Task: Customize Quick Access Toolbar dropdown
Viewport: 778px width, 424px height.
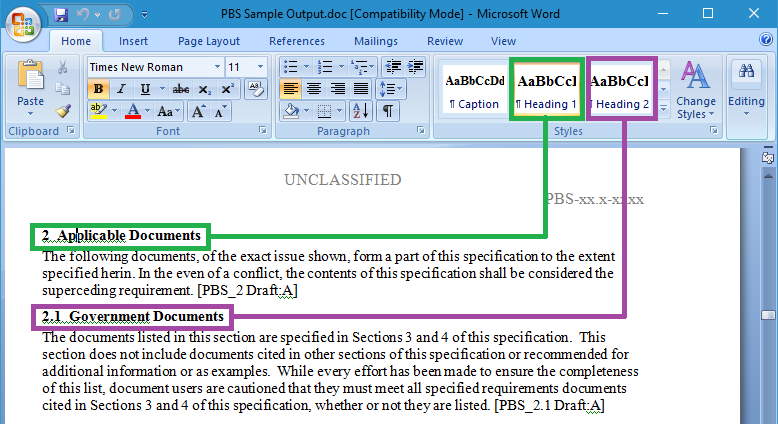Action: [144, 14]
